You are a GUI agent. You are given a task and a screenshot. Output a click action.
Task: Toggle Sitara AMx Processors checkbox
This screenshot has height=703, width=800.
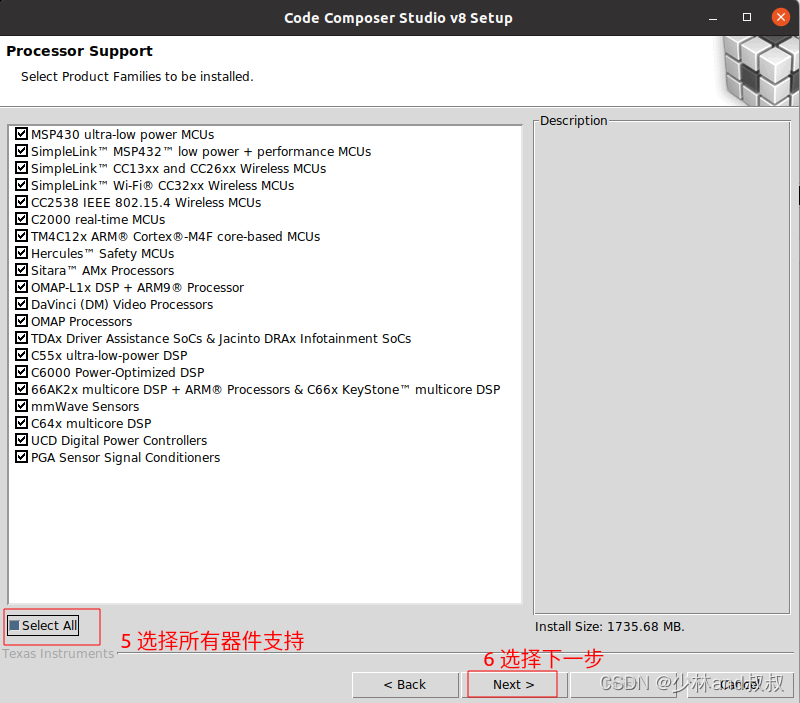point(21,269)
